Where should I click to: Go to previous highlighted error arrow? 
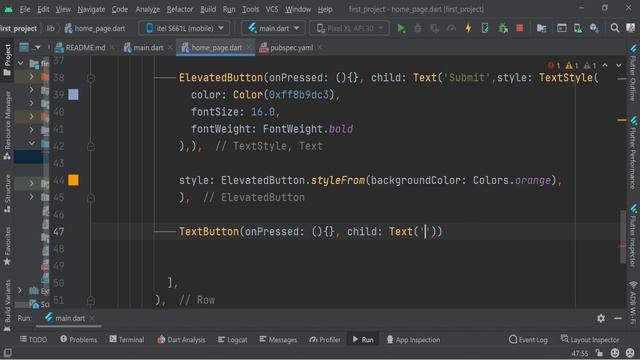coord(605,65)
